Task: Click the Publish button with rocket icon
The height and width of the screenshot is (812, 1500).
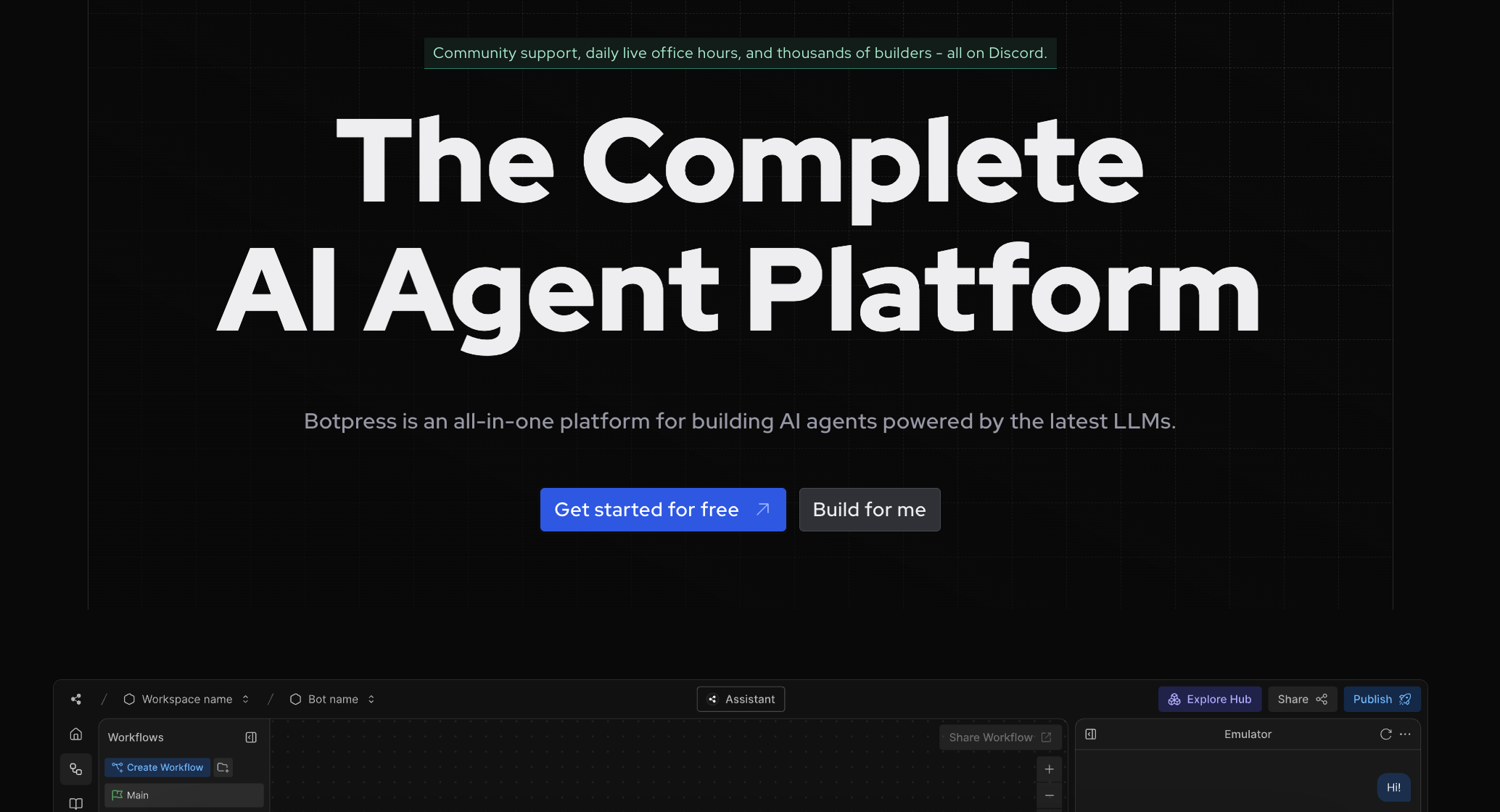Action: pyautogui.click(x=1381, y=699)
